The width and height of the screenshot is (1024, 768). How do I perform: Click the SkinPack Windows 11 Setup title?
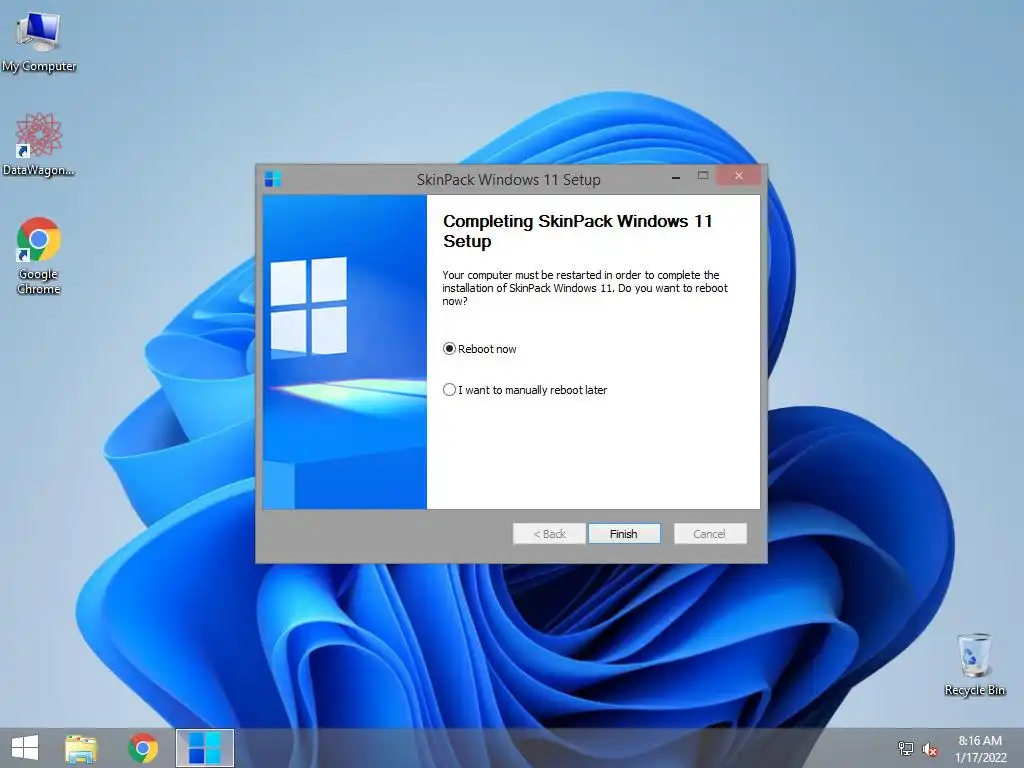click(x=509, y=180)
